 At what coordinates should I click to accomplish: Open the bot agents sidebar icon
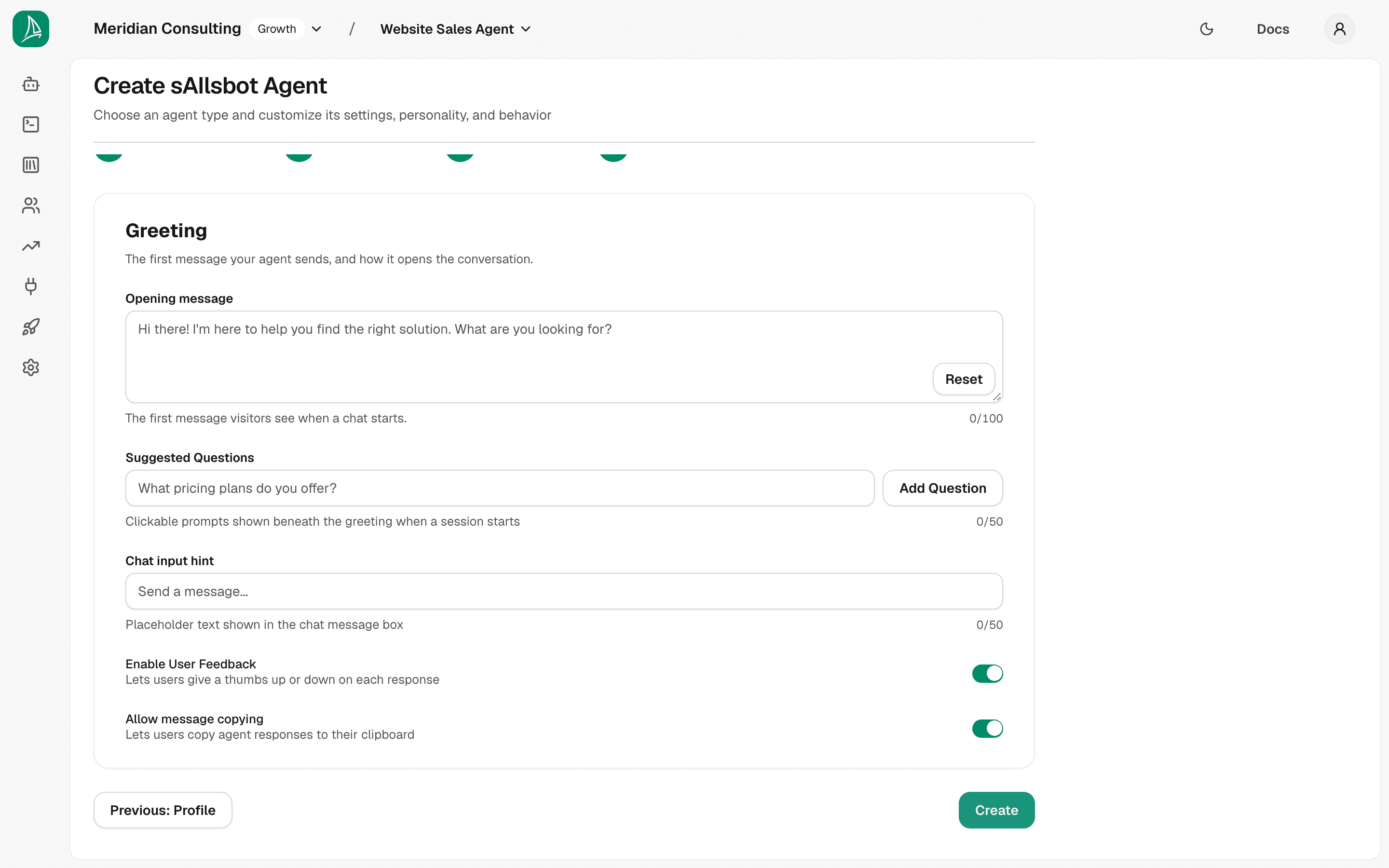click(x=31, y=84)
